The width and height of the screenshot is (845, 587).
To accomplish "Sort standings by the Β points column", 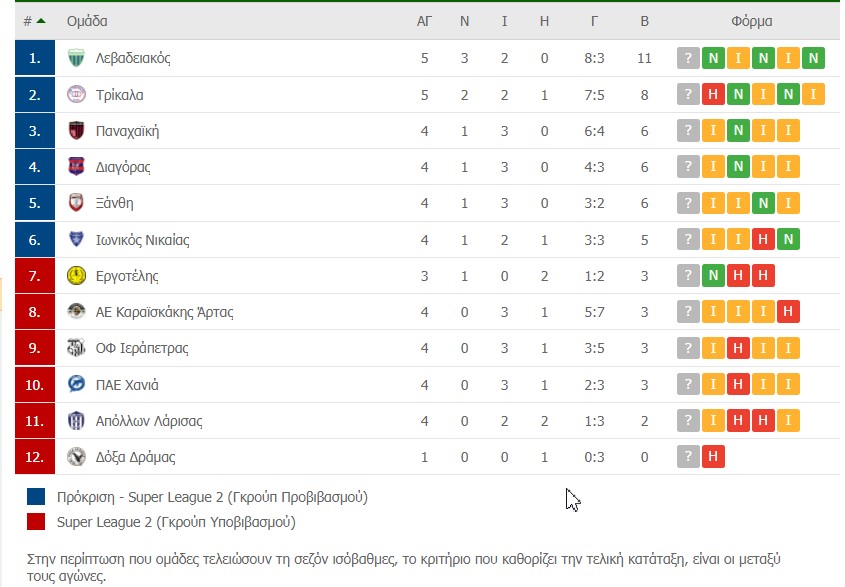I will coord(644,21).
